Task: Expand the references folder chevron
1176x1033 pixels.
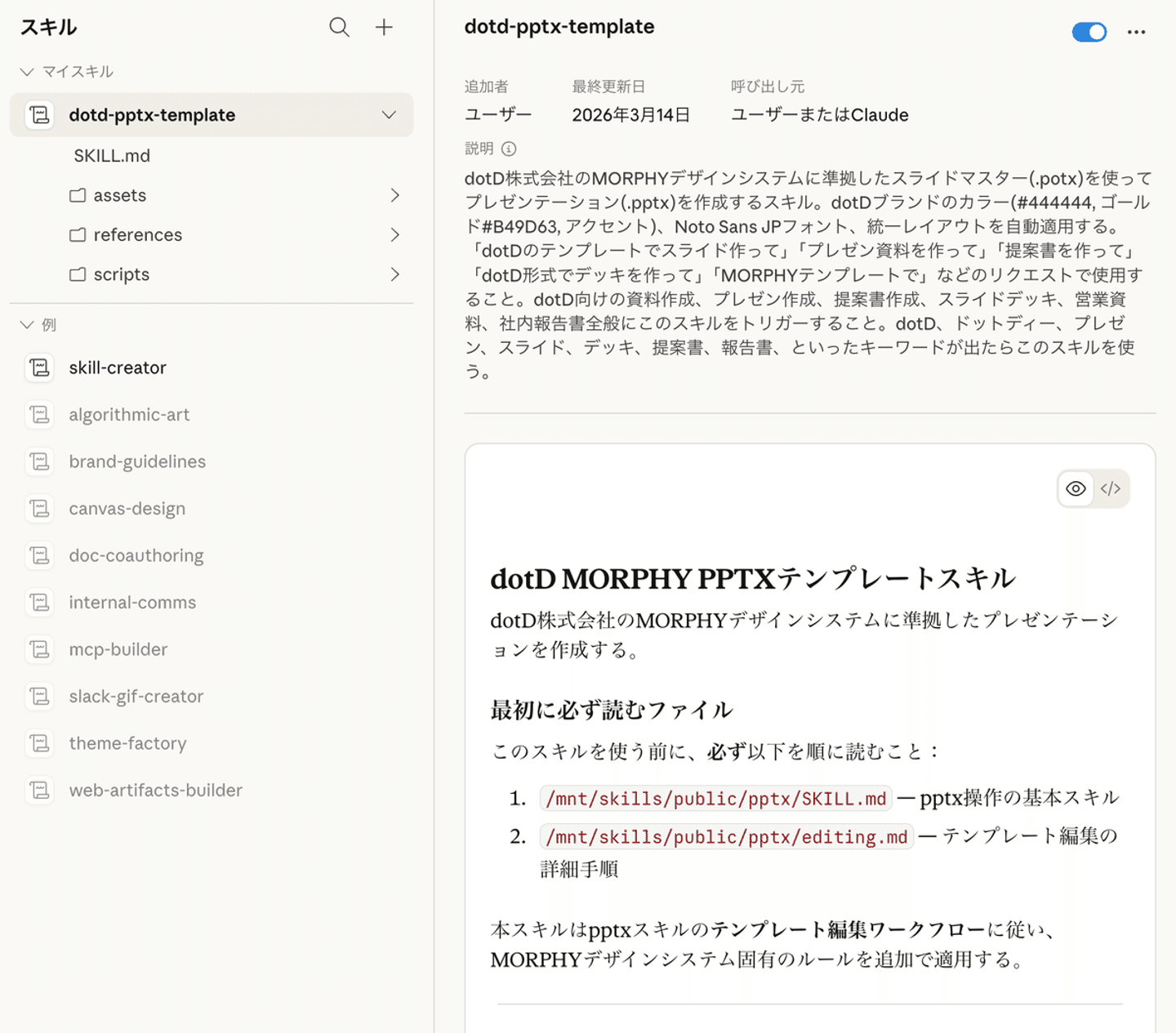Action: (395, 235)
